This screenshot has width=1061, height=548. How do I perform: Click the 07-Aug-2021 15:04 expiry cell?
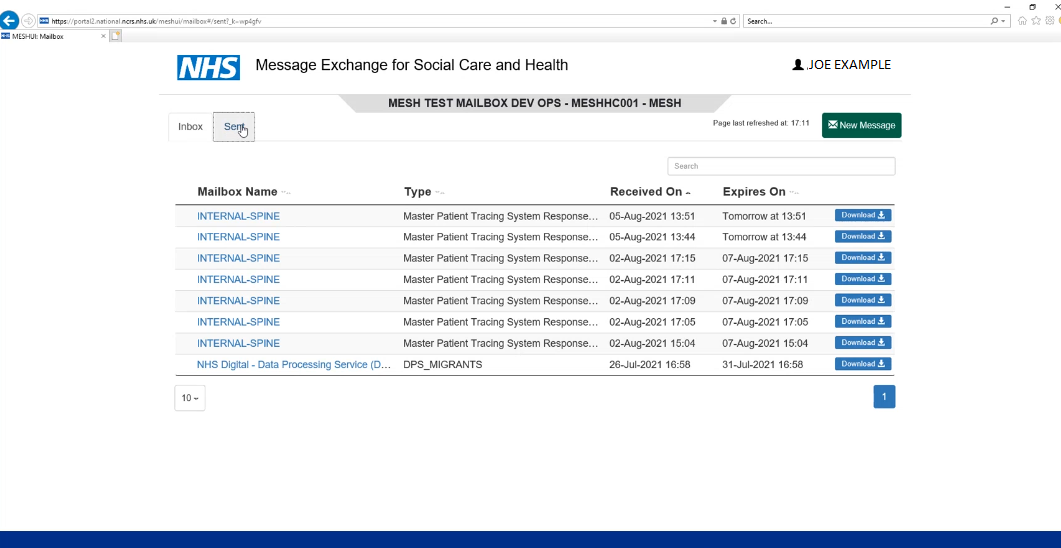click(765, 343)
